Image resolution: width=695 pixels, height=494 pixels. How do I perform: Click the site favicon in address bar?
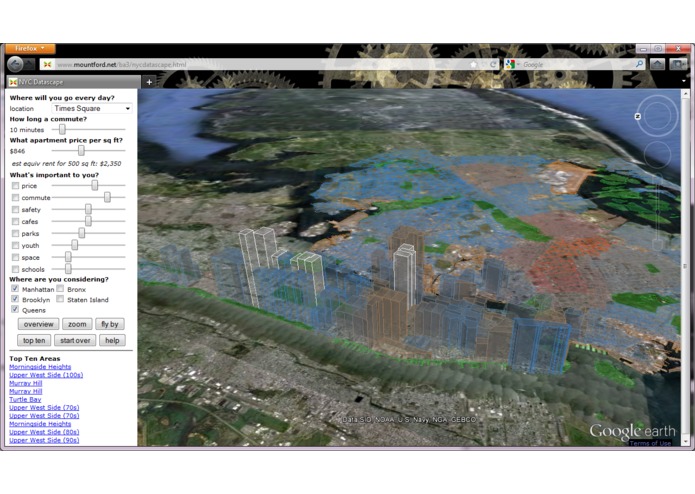coord(47,65)
